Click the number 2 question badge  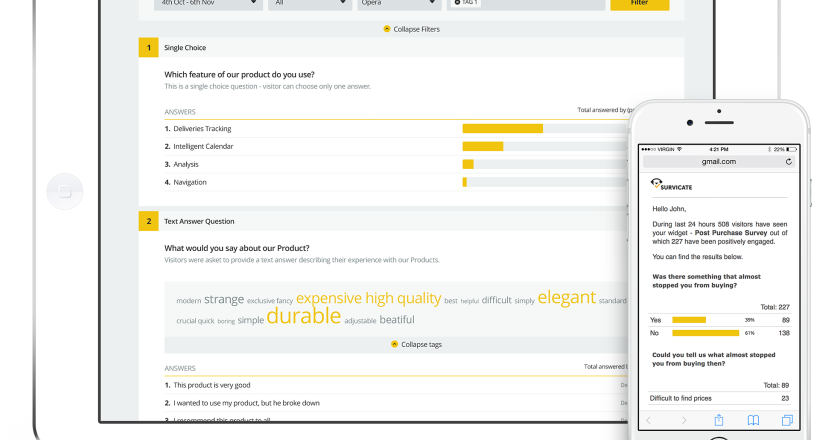[x=148, y=221]
